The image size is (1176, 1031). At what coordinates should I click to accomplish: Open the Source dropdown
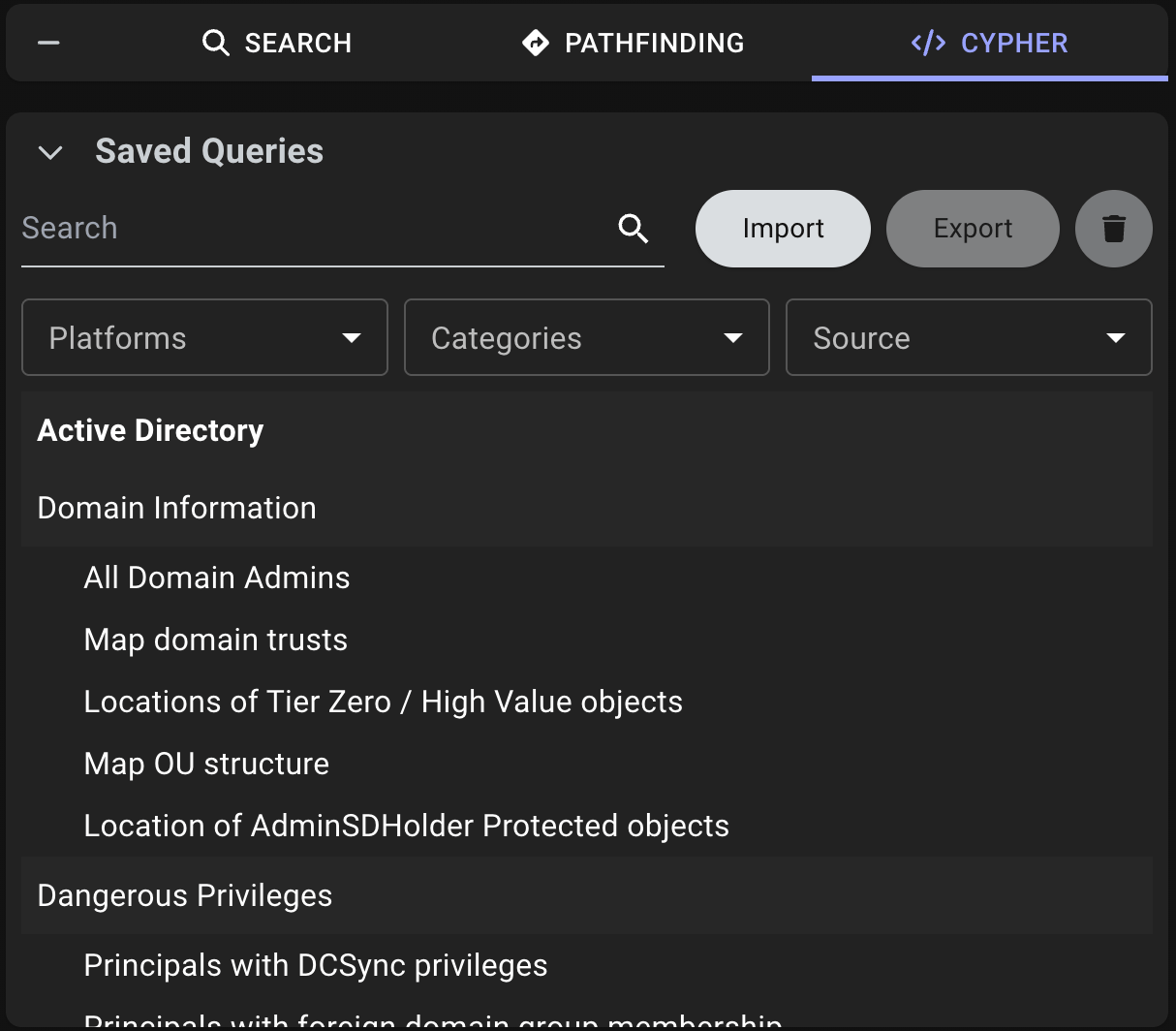969,337
